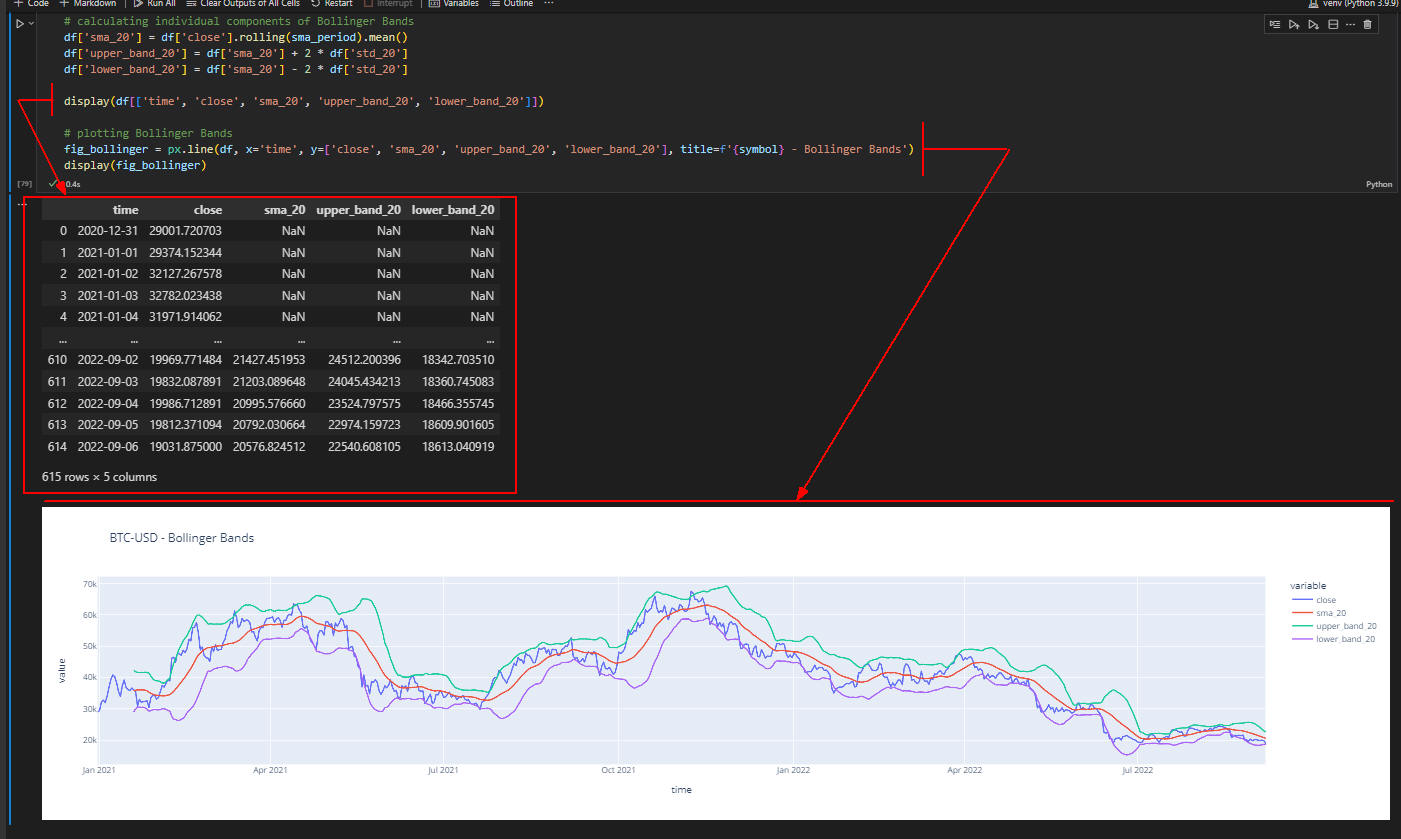Select upper band value 24045.434213

tap(364, 382)
